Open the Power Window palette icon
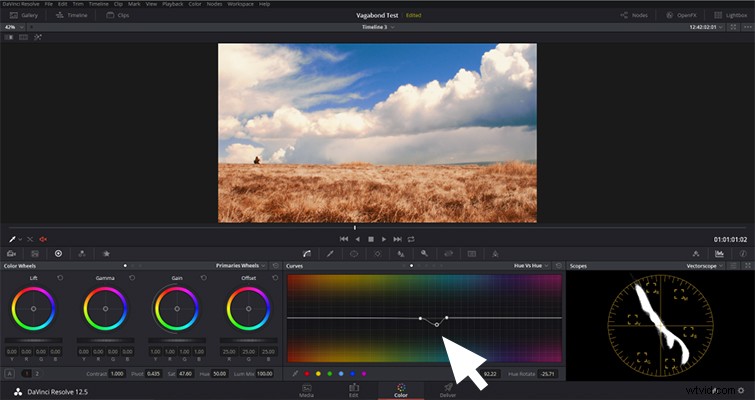 coord(354,254)
